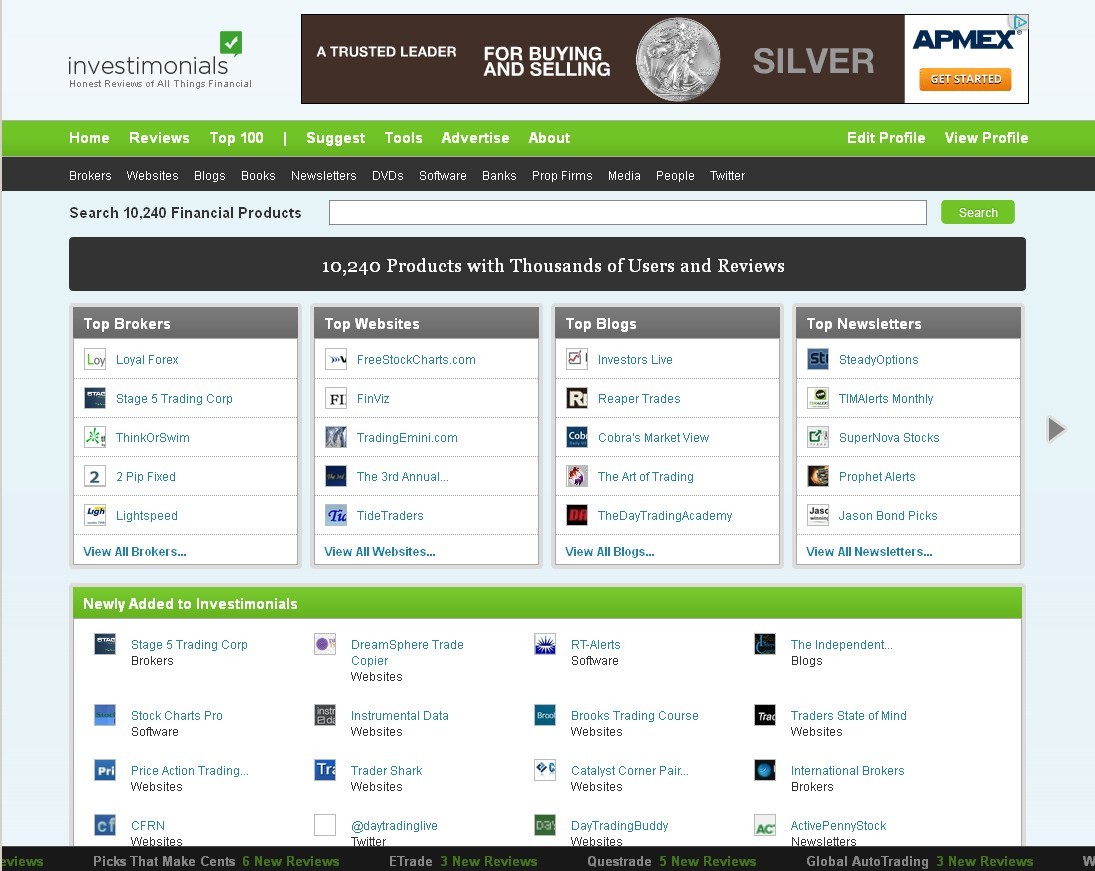Image resolution: width=1095 pixels, height=871 pixels.
Task: Click the SteadyOptions newsletter icon
Action: coord(818,360)
